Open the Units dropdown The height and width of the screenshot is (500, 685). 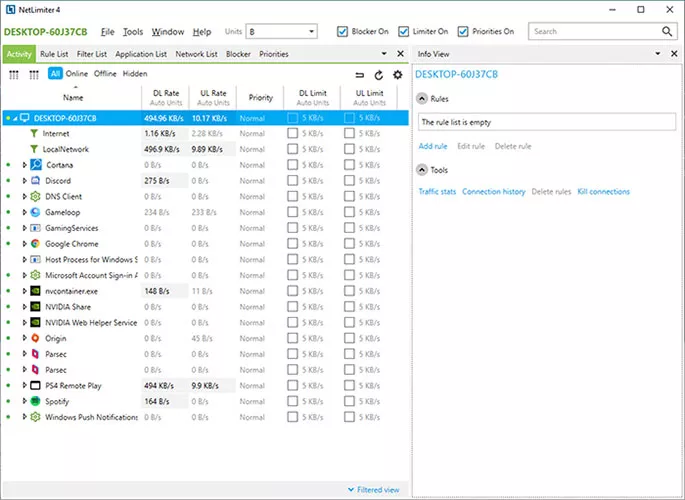(x=281, y=31)
